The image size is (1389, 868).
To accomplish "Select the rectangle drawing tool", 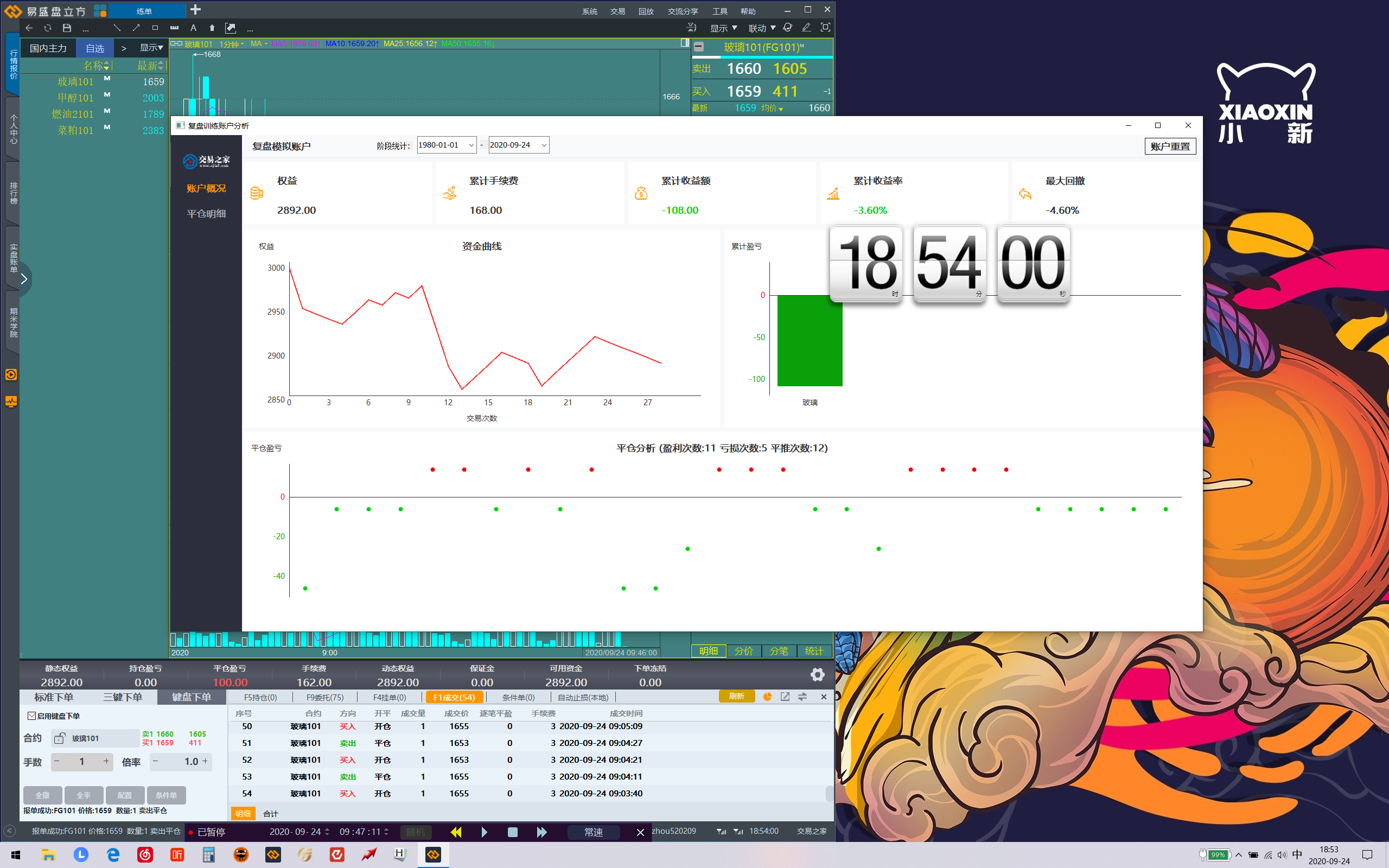I will pyautogui.click(x=155, y=28).
